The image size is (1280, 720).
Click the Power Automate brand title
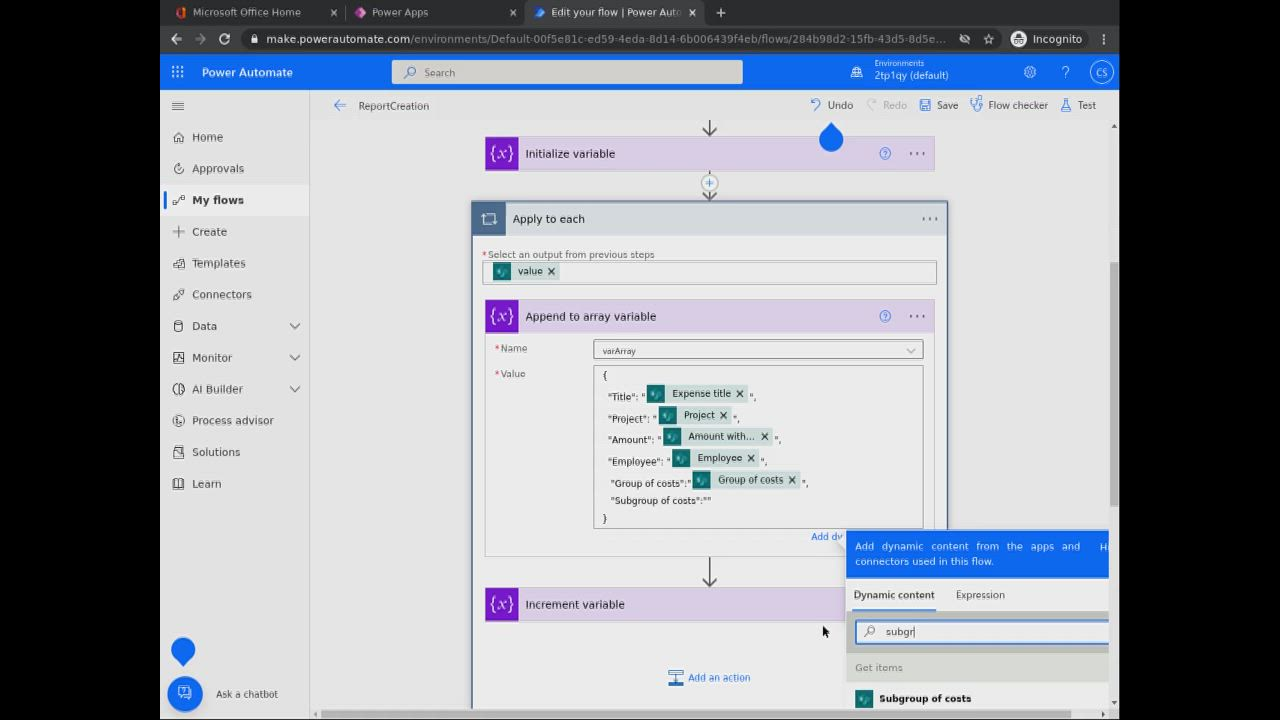point(247,72)
